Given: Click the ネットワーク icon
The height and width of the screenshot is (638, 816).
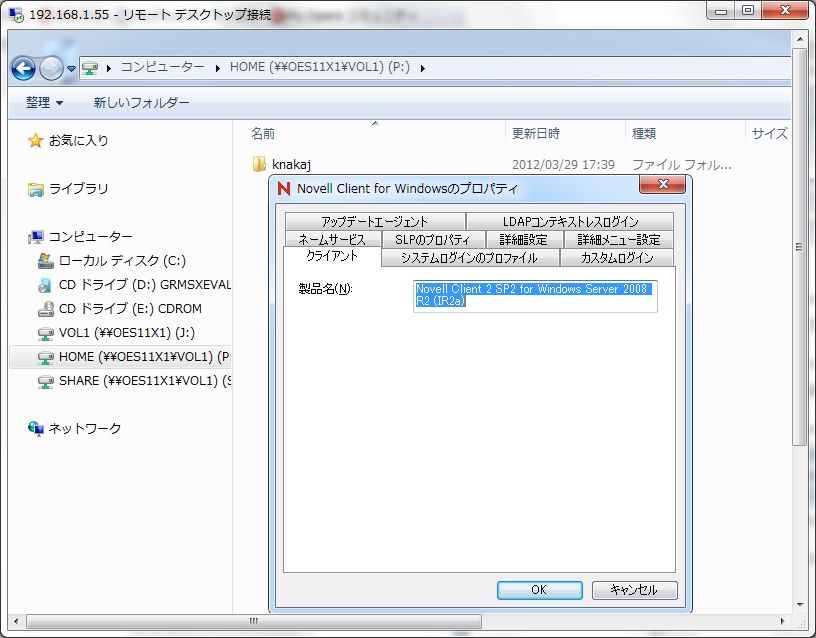Looking at the screenshot, I should pyautogui.click(x=36, y=429).
